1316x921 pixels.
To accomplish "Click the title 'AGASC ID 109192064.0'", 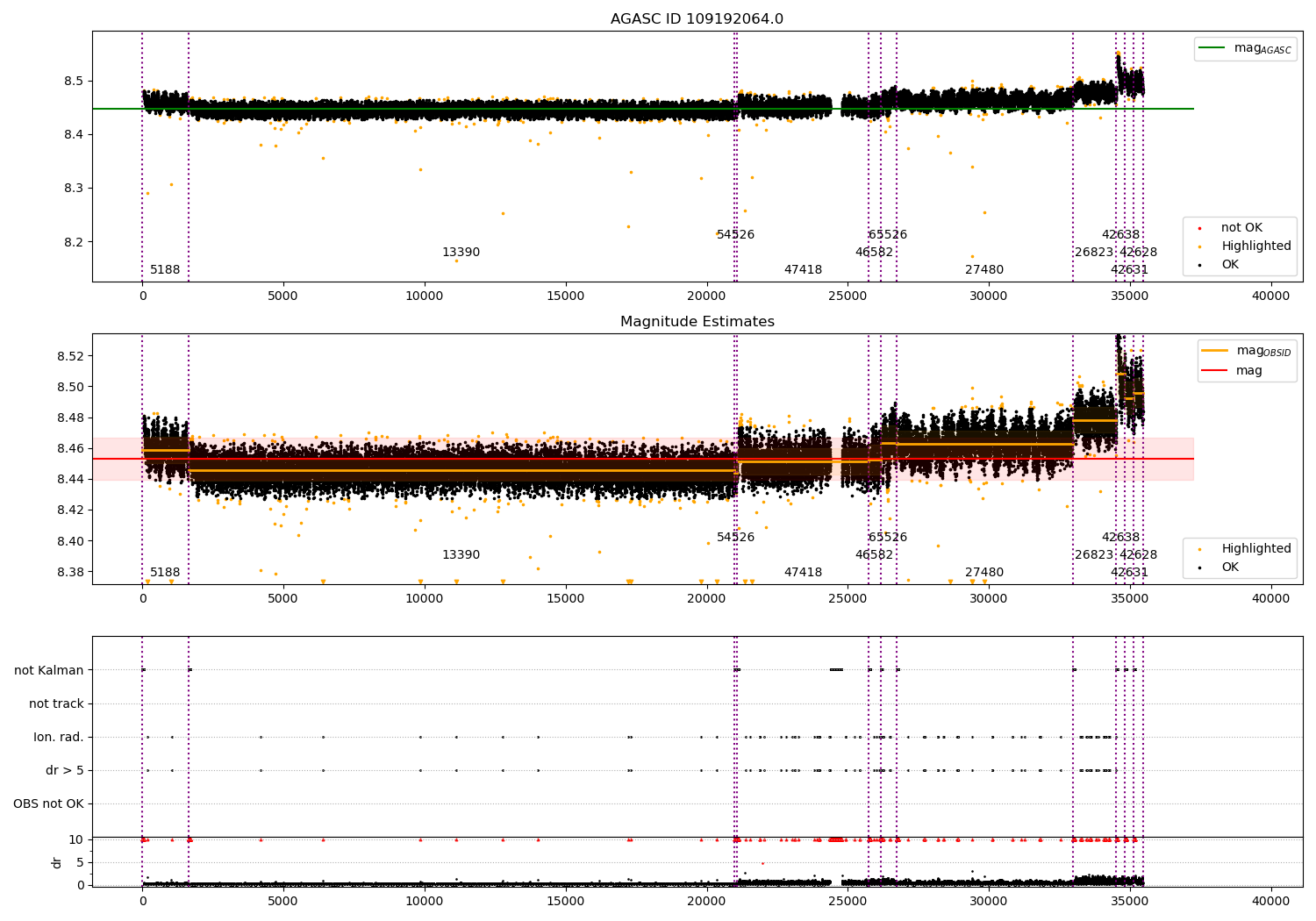I will (x=697, y=19).
